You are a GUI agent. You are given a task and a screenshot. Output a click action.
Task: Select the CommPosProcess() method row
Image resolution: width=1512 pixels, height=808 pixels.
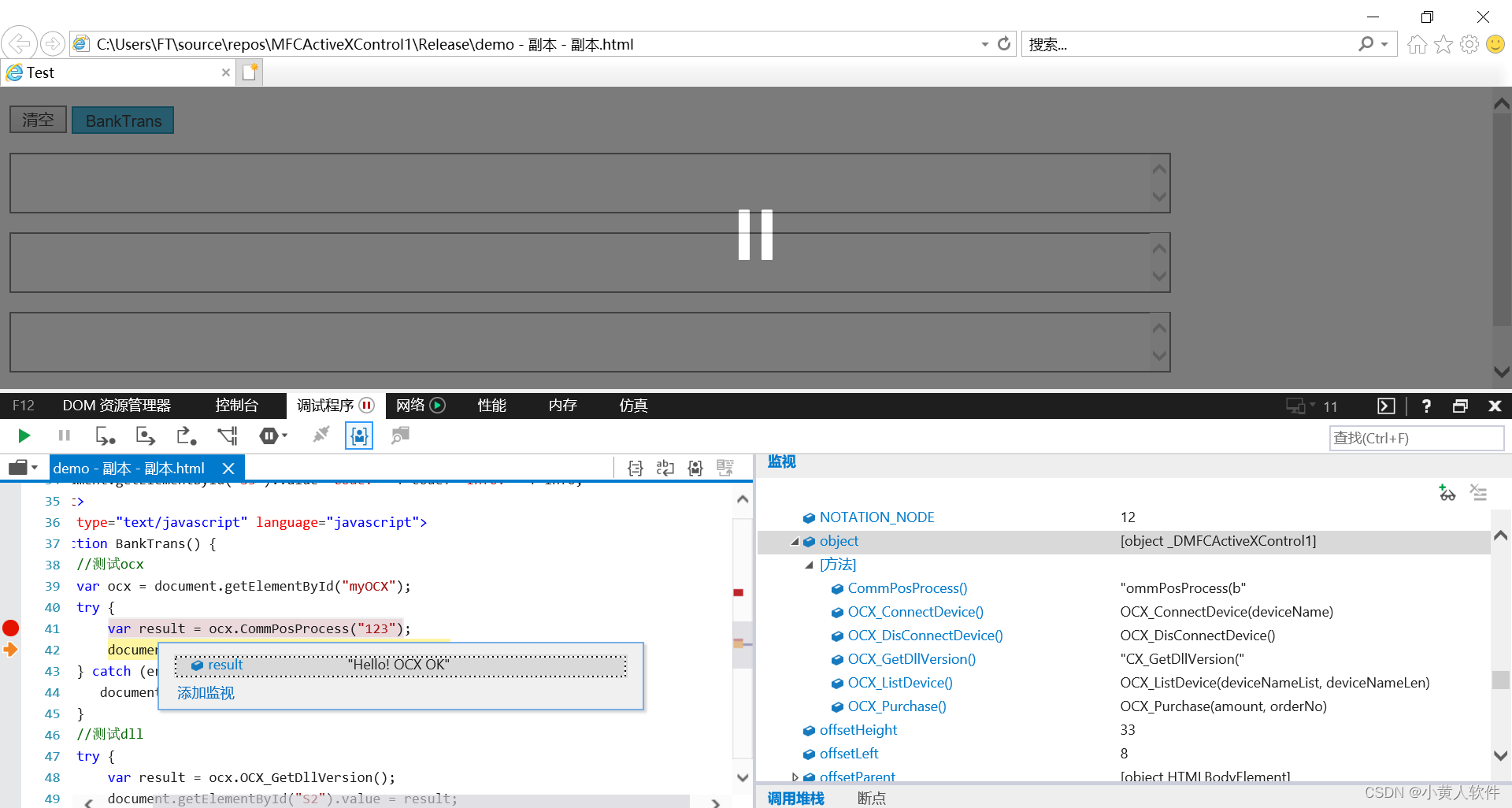pyautogui.click(x=1123, y=588)
